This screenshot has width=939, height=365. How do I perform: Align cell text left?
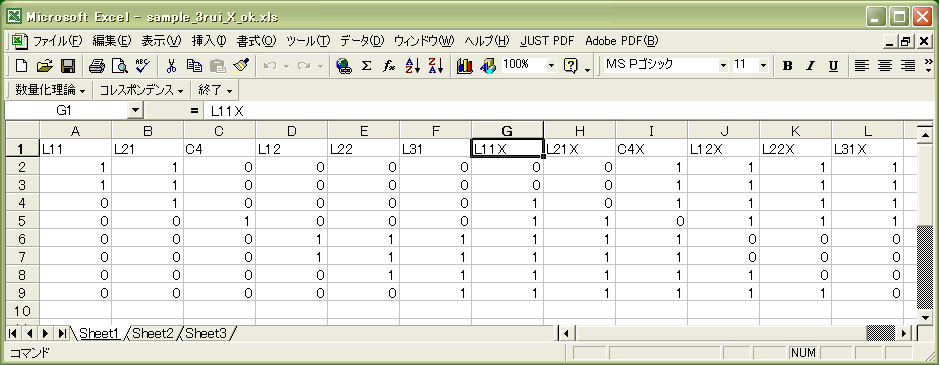click(x=861, y=66)
